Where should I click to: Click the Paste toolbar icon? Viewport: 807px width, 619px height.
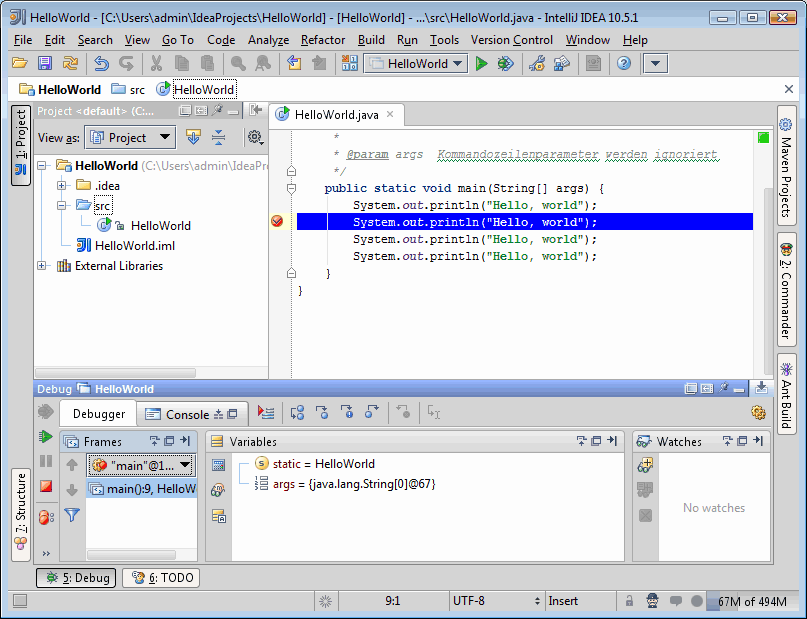pyautogui.click(x=207, y=63)
